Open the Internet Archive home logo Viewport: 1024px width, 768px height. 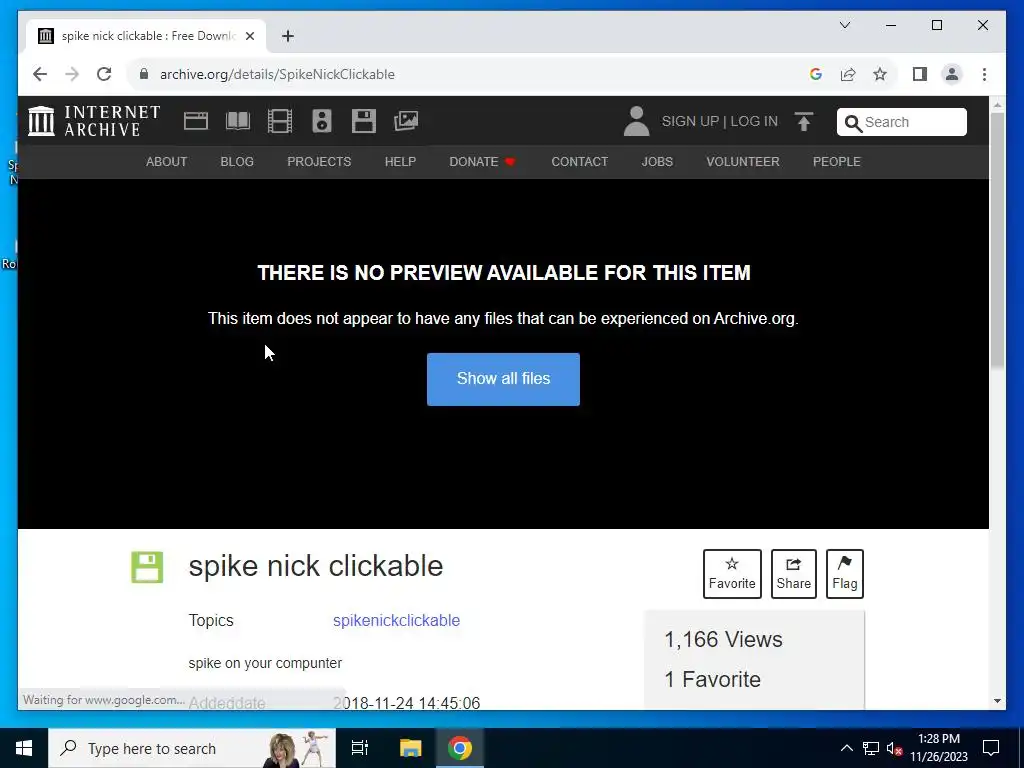pyautogui.click(x=94, y=121)
